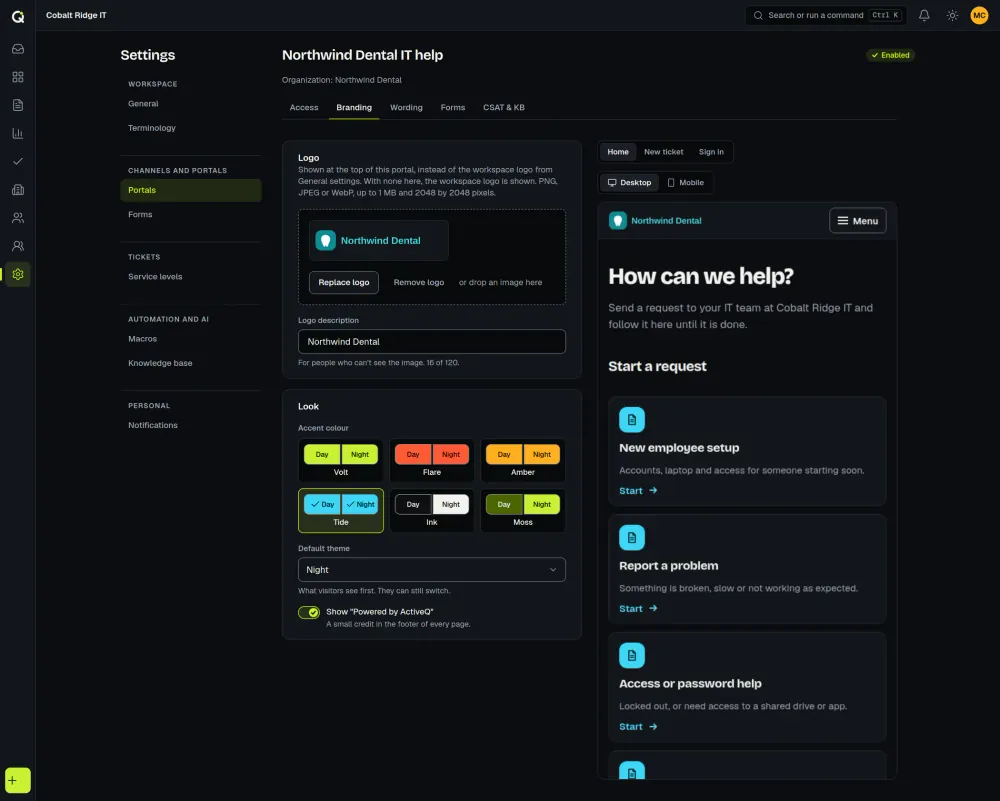
Task: Open the dashboard grid icon
Action: (x=18, y=77)
